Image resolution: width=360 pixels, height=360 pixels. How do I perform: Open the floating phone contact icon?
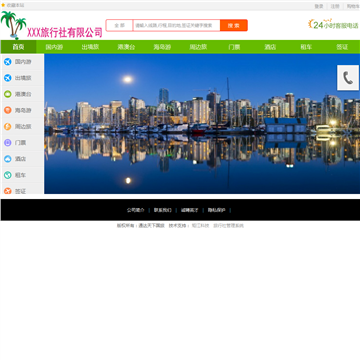click(348, 78)
